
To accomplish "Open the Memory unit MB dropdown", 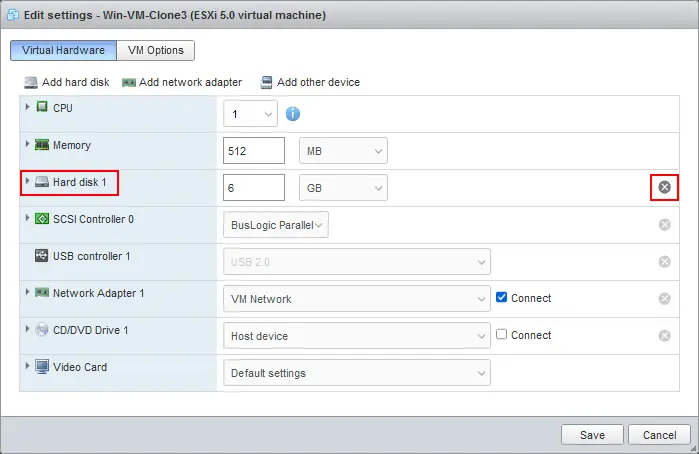I will 343,151.
